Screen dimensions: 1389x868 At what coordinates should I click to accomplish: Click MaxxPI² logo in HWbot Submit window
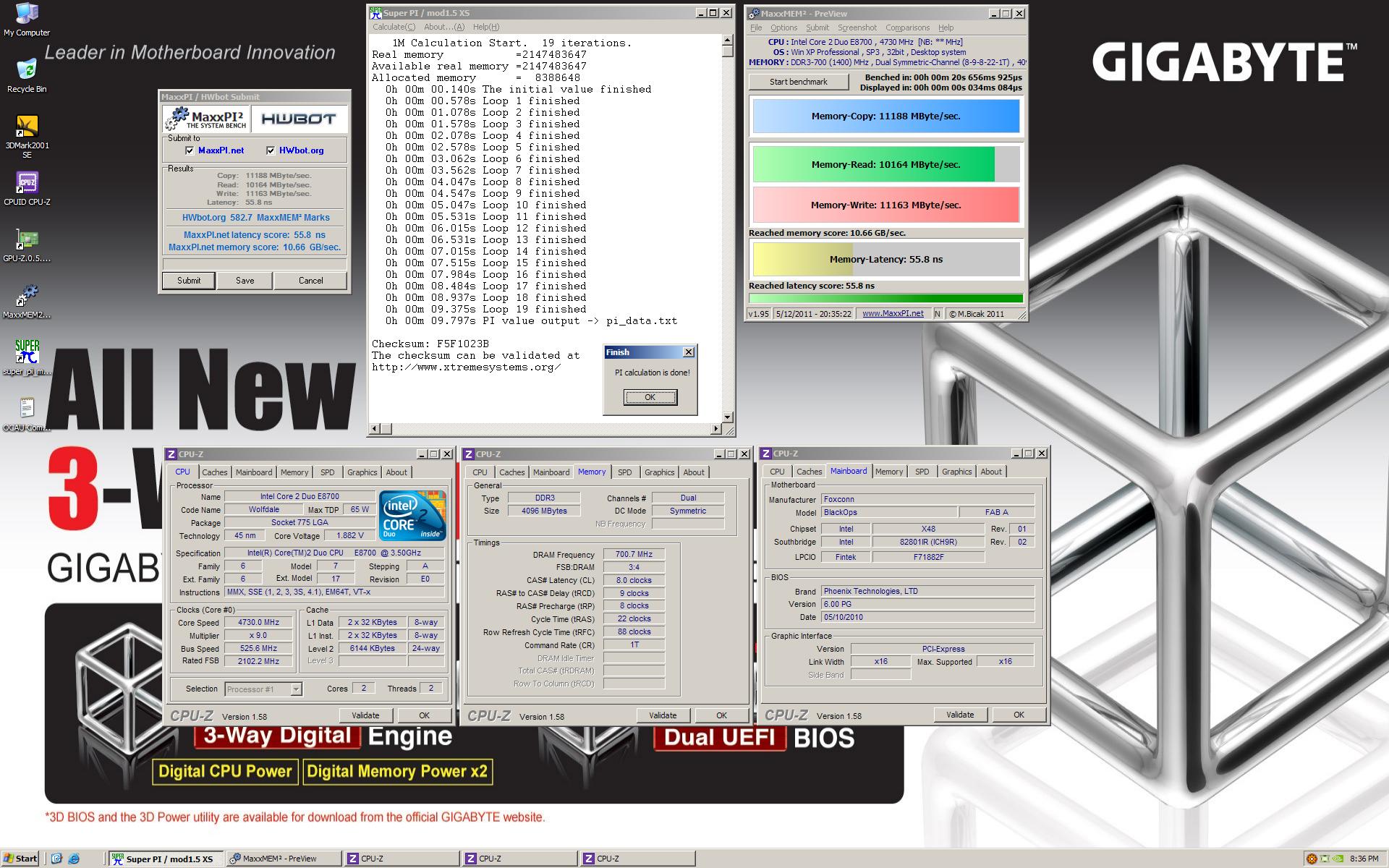206,119
